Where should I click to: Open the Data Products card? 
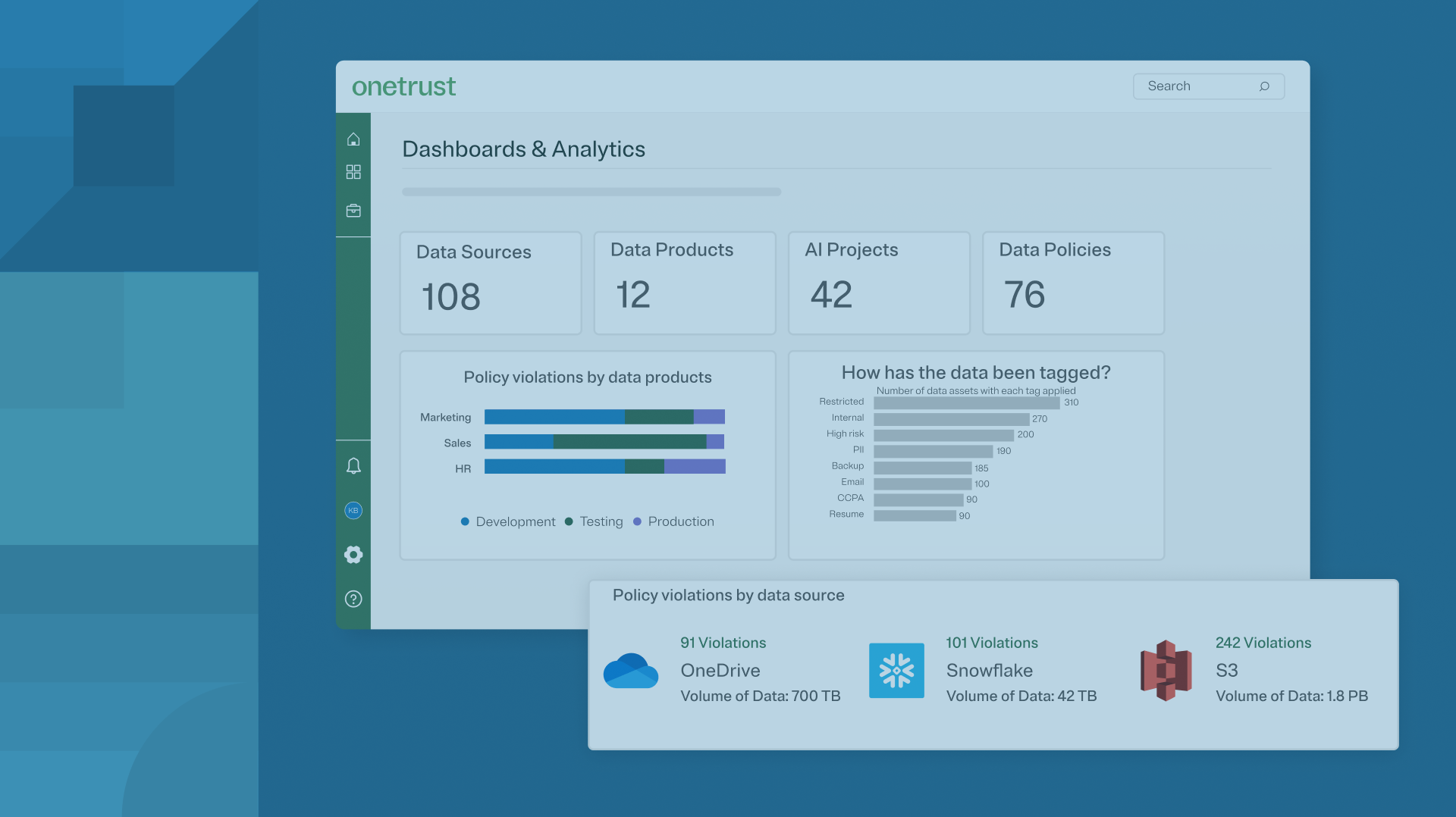685,283
